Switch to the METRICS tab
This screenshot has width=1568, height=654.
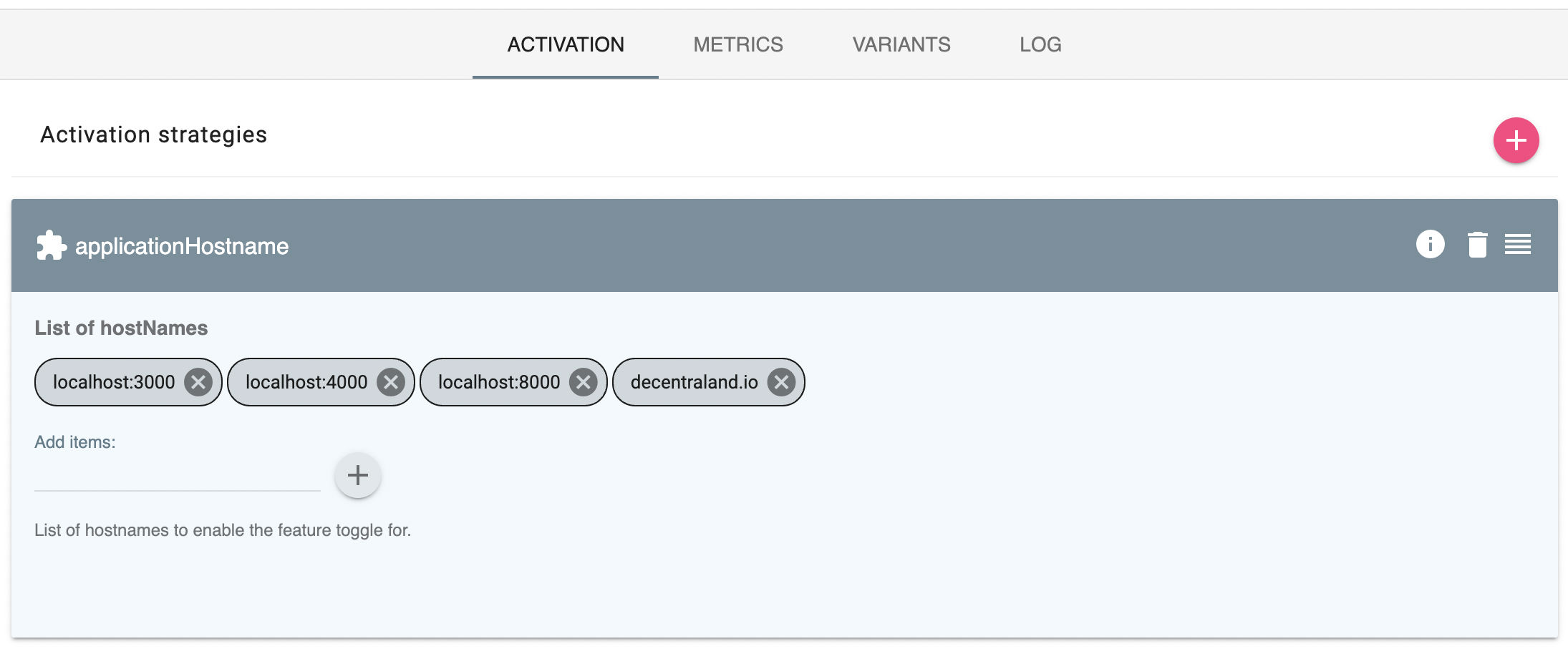(737, 44)
